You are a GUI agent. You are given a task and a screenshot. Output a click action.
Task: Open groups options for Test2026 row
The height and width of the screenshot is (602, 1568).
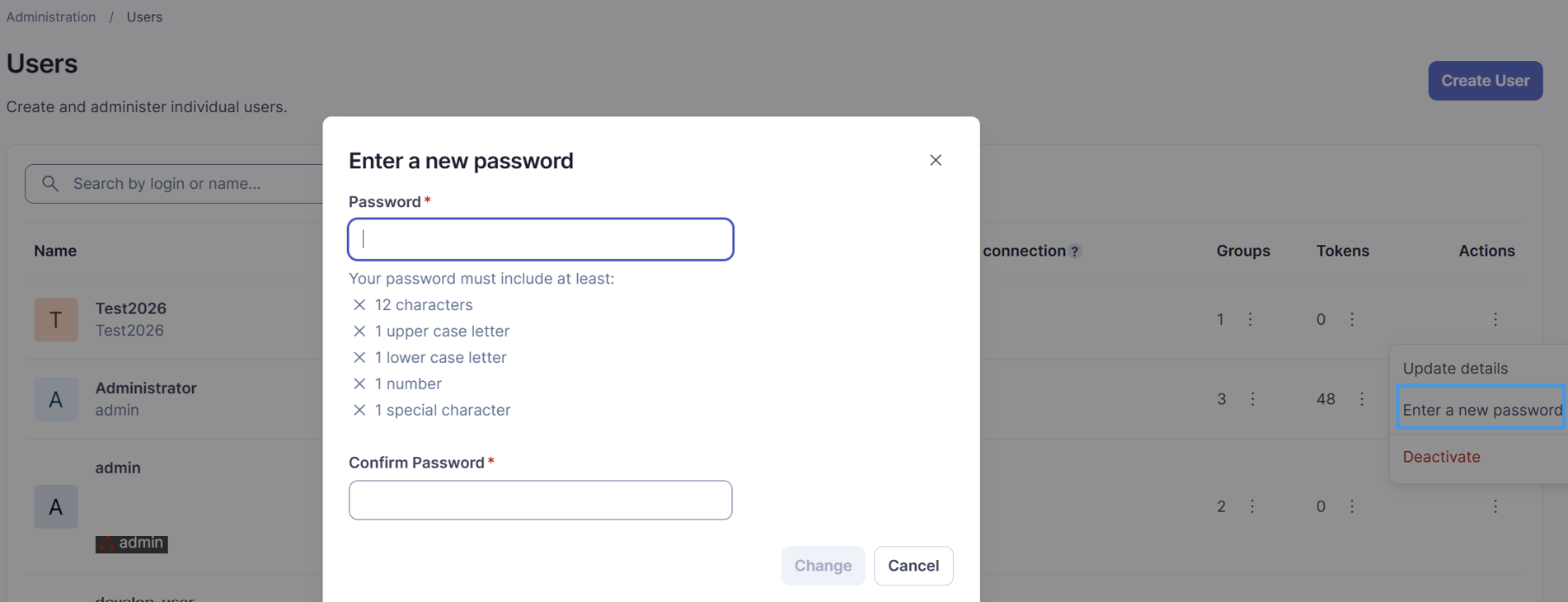1250,319
